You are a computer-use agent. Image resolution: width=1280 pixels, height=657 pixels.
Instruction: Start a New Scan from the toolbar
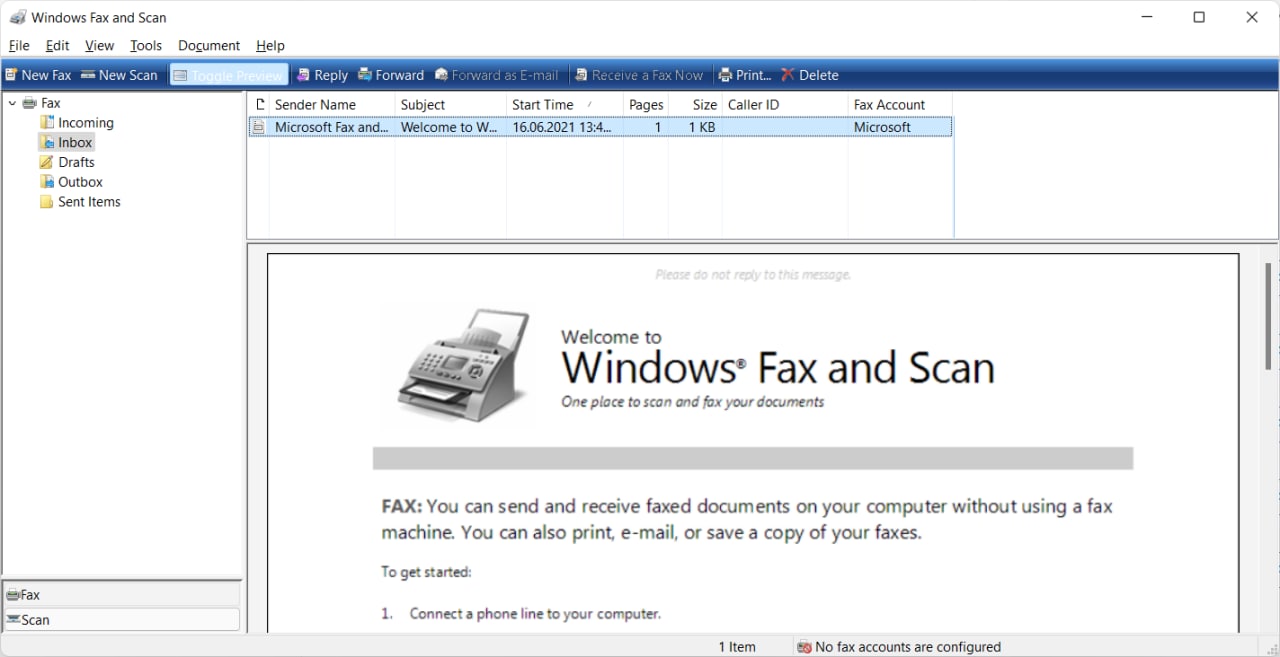coord(119,75)
